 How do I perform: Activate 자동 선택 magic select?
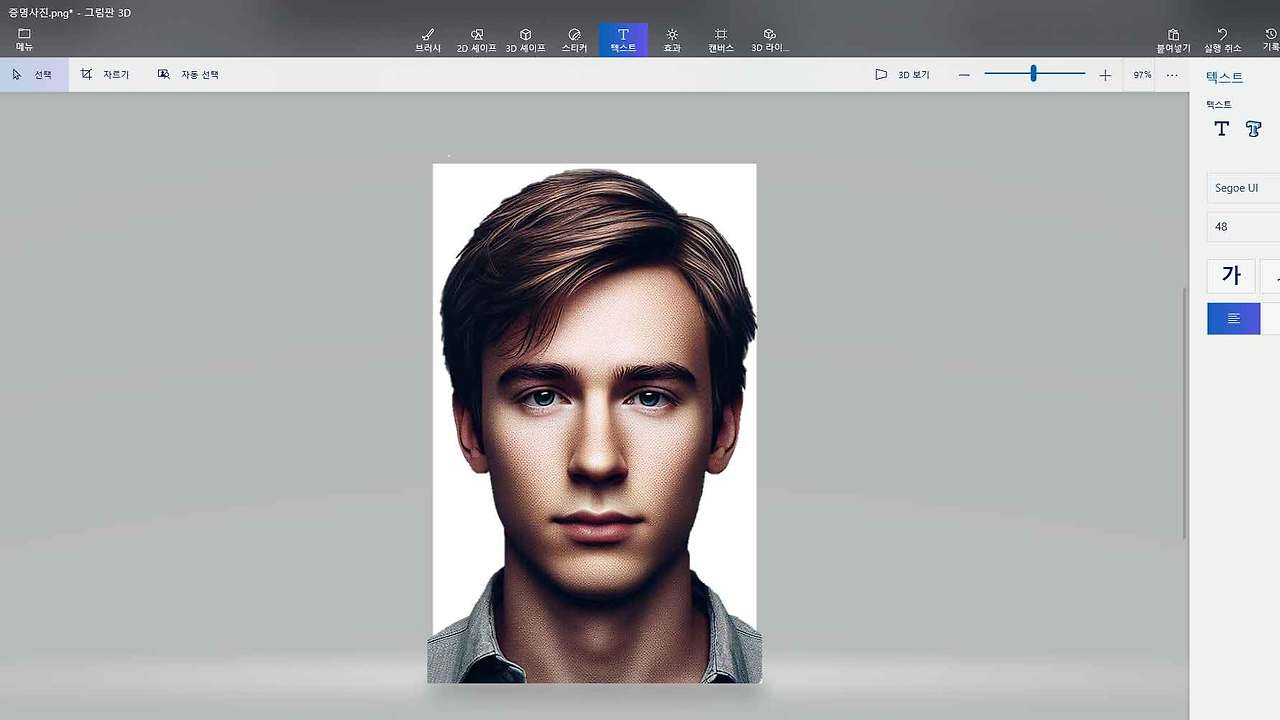(188, 75)
